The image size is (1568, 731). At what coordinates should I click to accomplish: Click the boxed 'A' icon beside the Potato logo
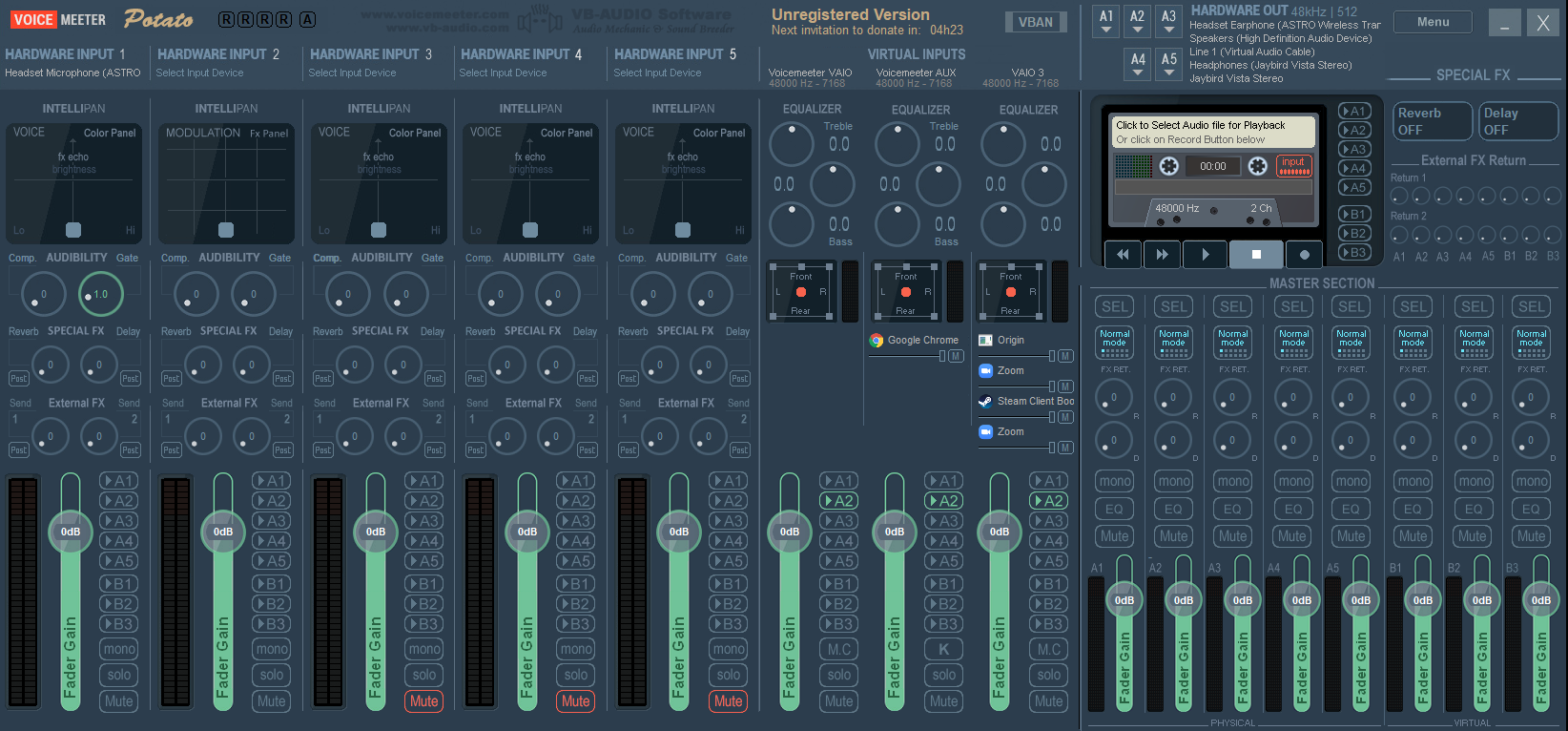[x=307, y=19]
